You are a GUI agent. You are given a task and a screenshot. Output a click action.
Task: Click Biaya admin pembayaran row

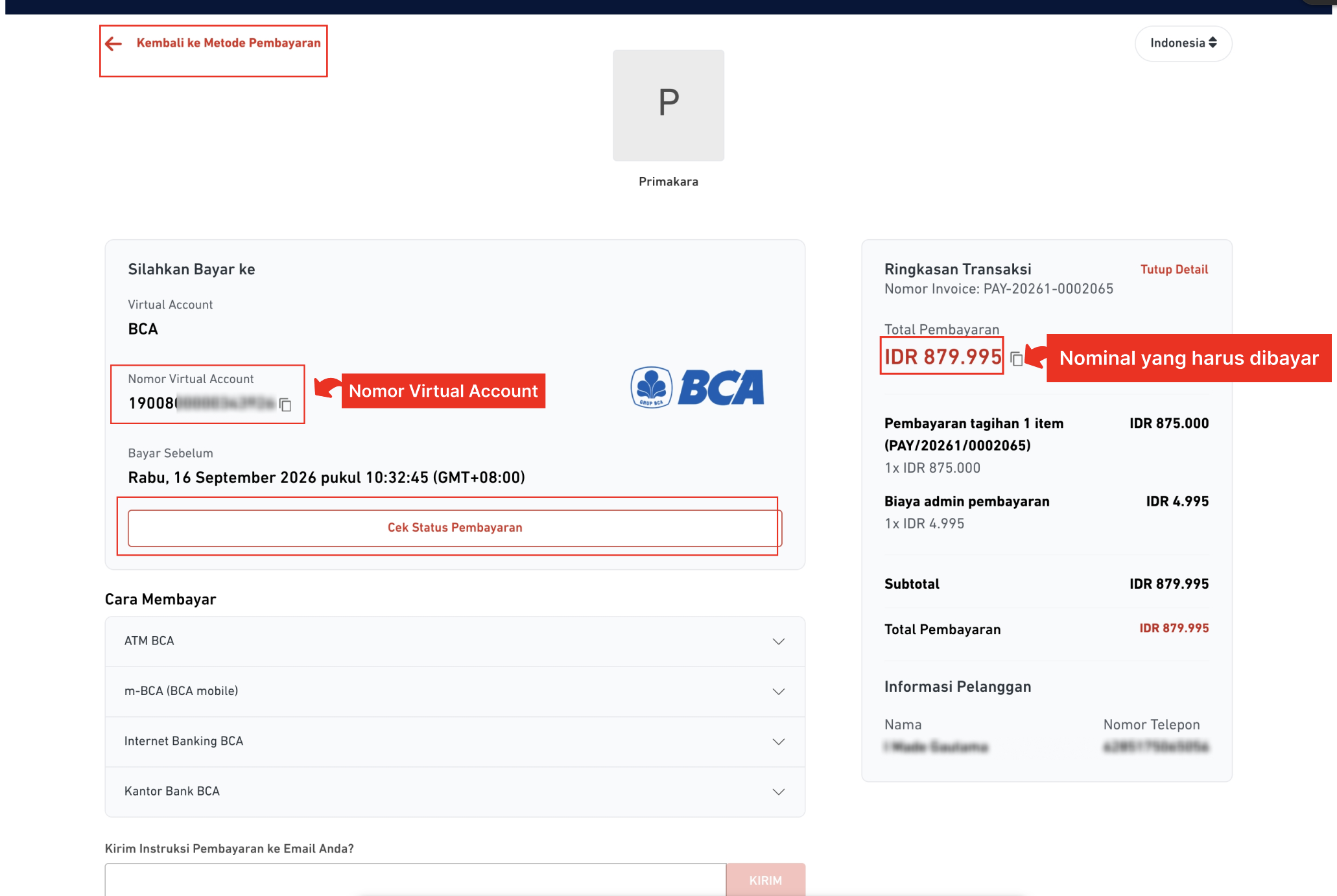click(1047, 512)
